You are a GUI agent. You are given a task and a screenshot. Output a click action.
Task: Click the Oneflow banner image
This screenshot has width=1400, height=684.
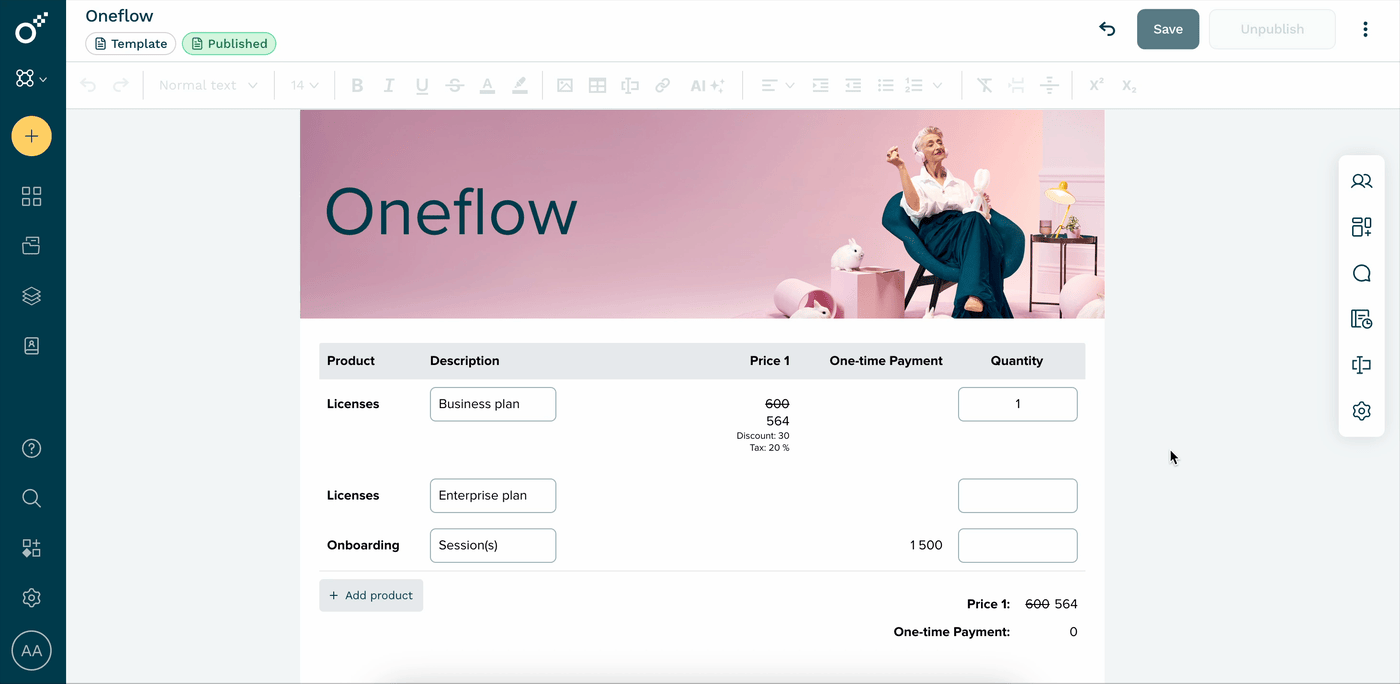[x=702, y=214]
